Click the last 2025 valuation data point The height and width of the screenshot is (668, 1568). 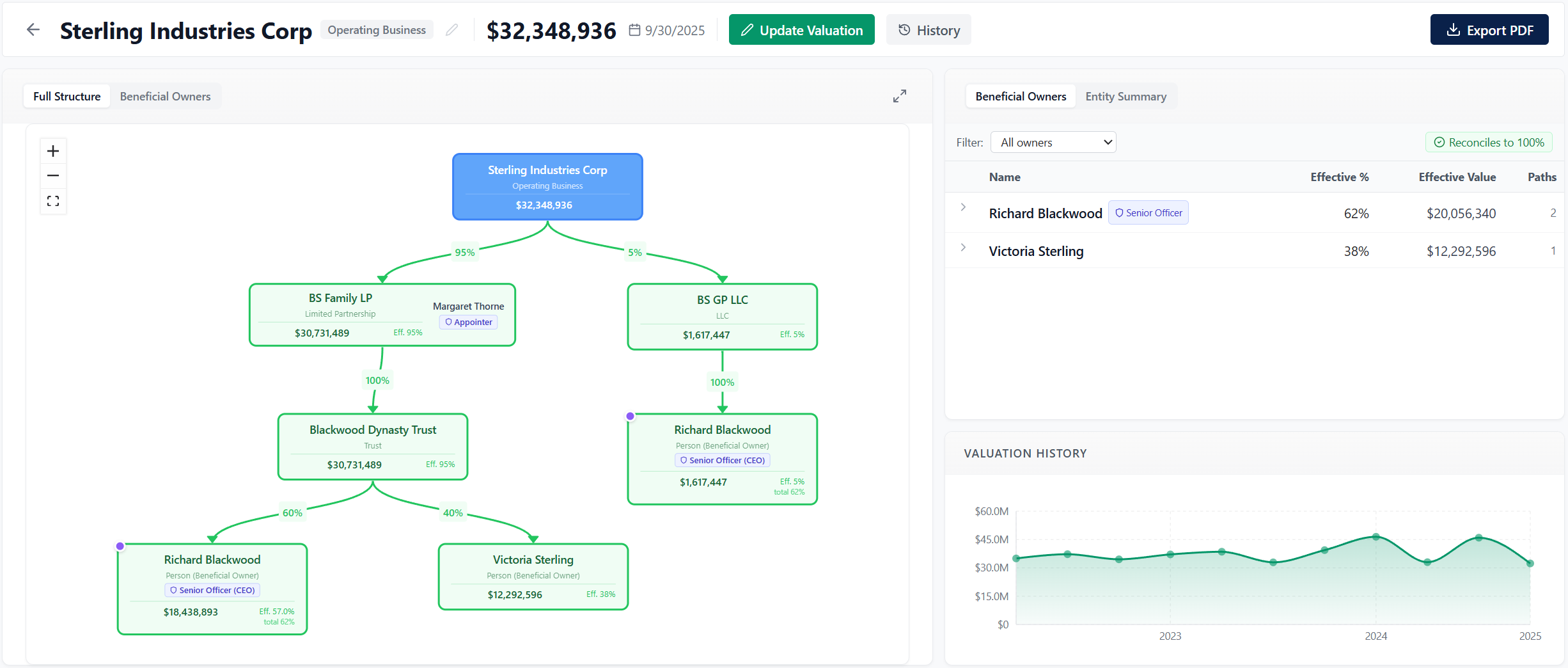pyautogui.click(x=1530, y=564)
